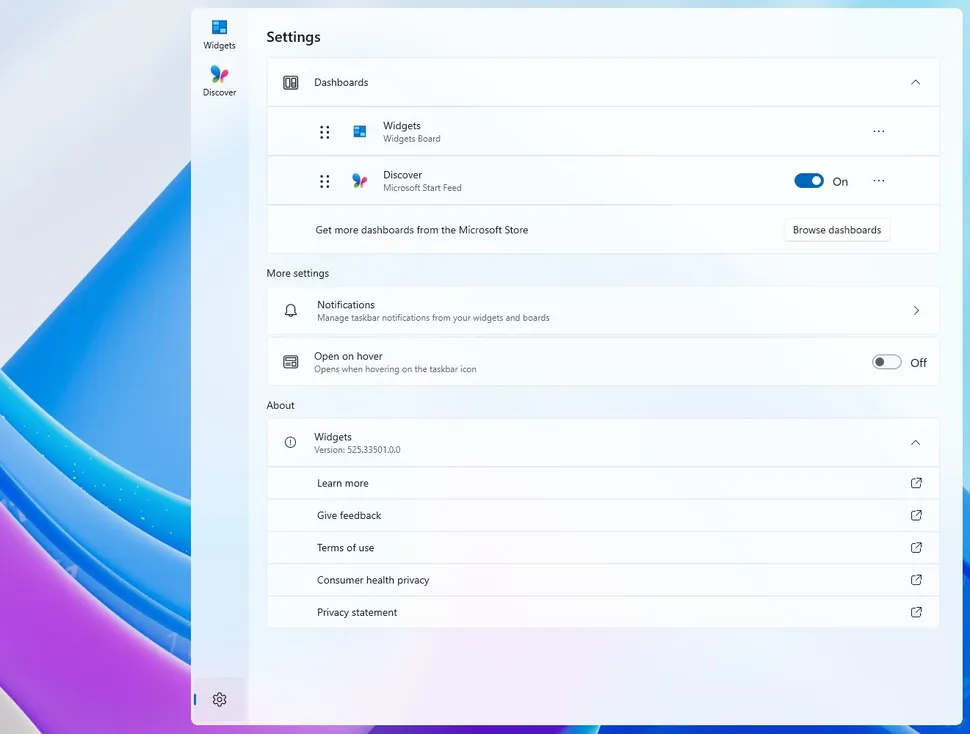Click the notifications bell icon
This screenshot has height=734, width=970.
pyautogui.click(x=290, y=310)
